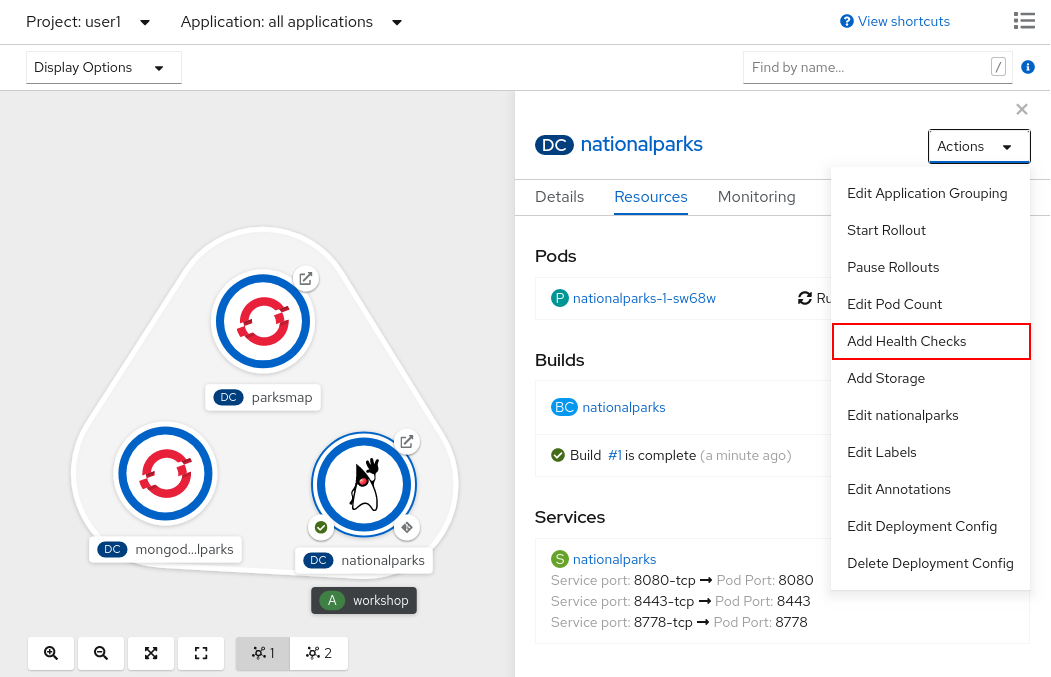This screenshot has height=677, width=1051.
Task: Click the nationalparks build success check icon
Action: [x=321, y=527]
